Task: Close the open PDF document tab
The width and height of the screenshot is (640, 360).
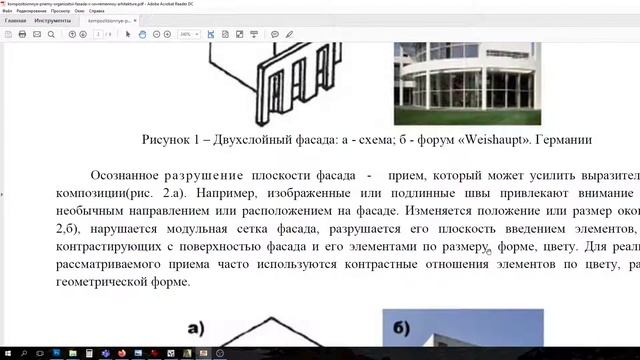Action: pos(135,20)
